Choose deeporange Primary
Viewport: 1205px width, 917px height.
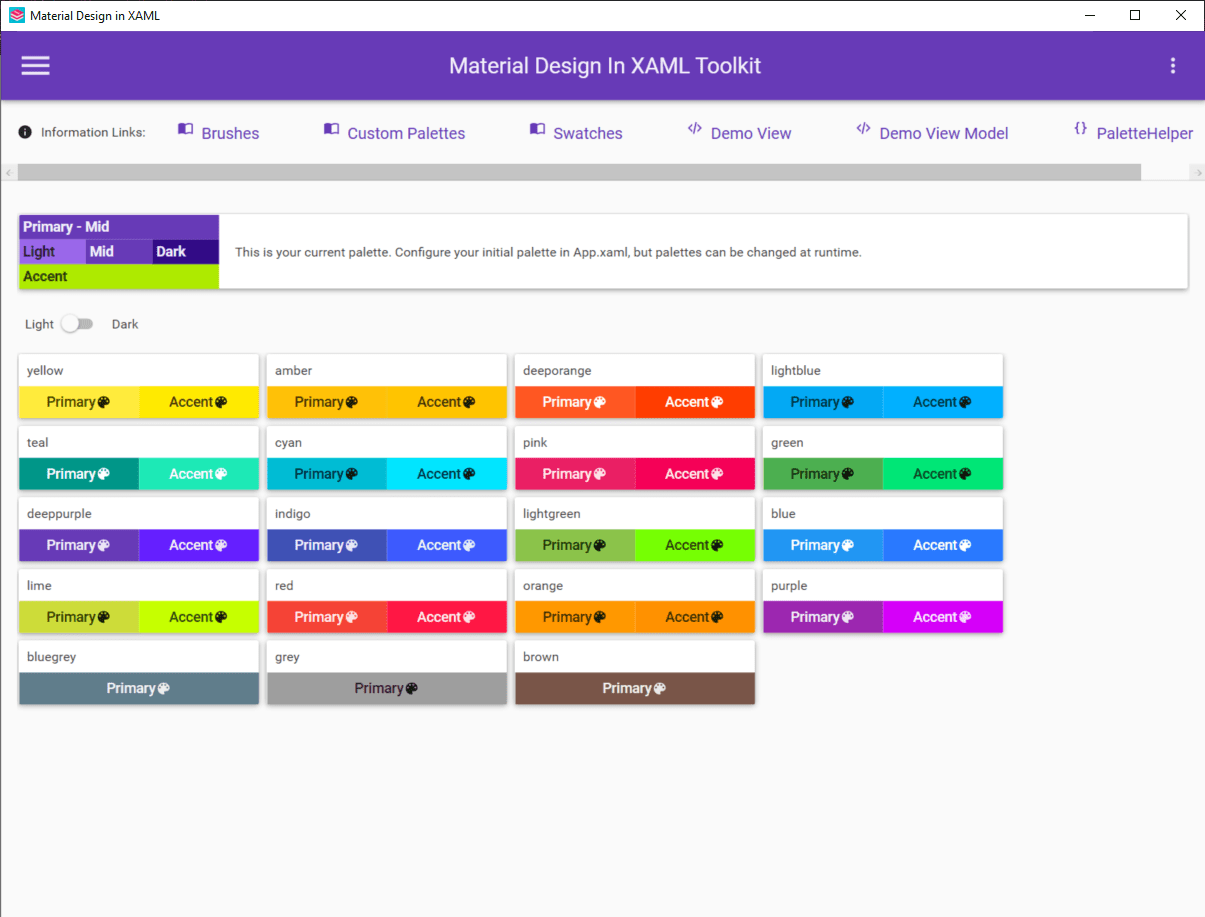575,402
